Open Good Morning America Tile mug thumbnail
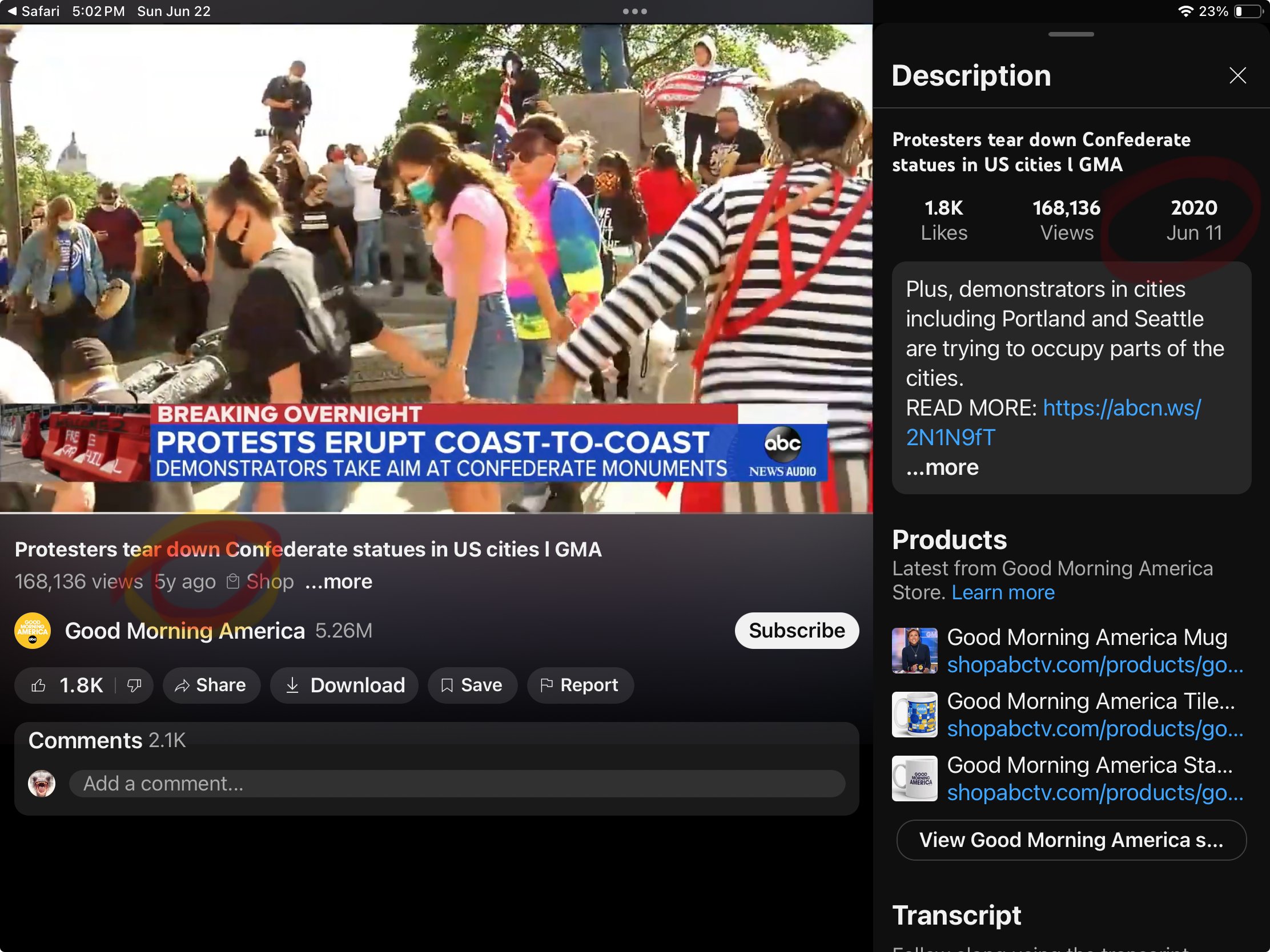1270x952 pixels. 915,715
